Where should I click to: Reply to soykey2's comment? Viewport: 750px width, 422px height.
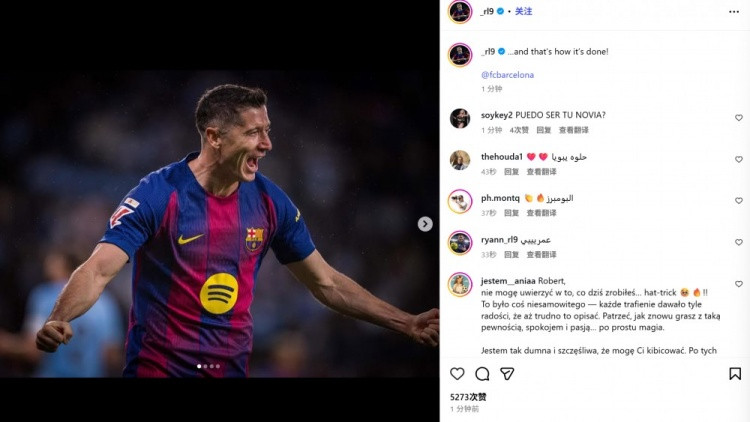(543, 130)
